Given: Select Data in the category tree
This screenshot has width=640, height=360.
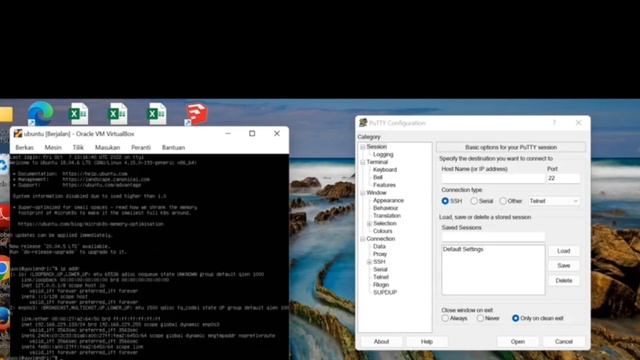Looking at the screenshot, I should (379, 246).
